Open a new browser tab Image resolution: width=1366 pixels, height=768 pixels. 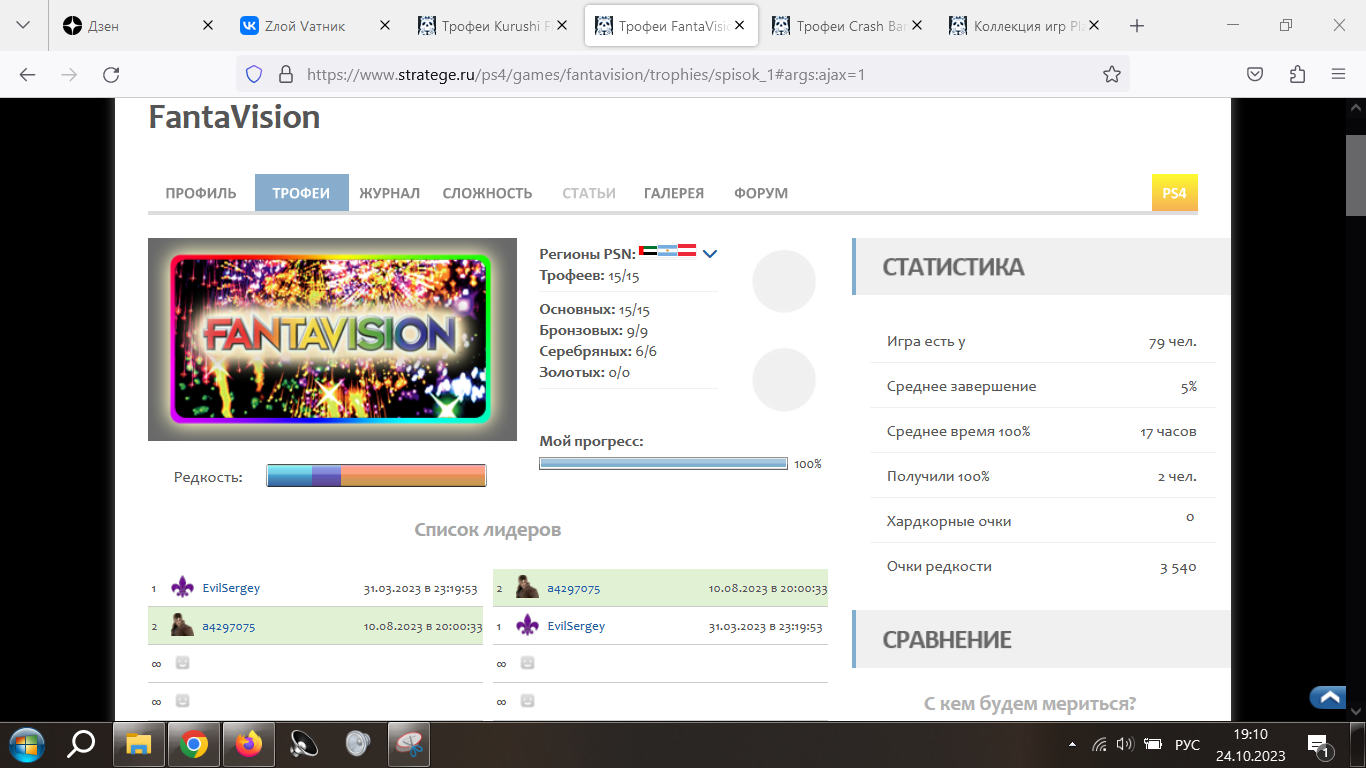point(1136,27)
